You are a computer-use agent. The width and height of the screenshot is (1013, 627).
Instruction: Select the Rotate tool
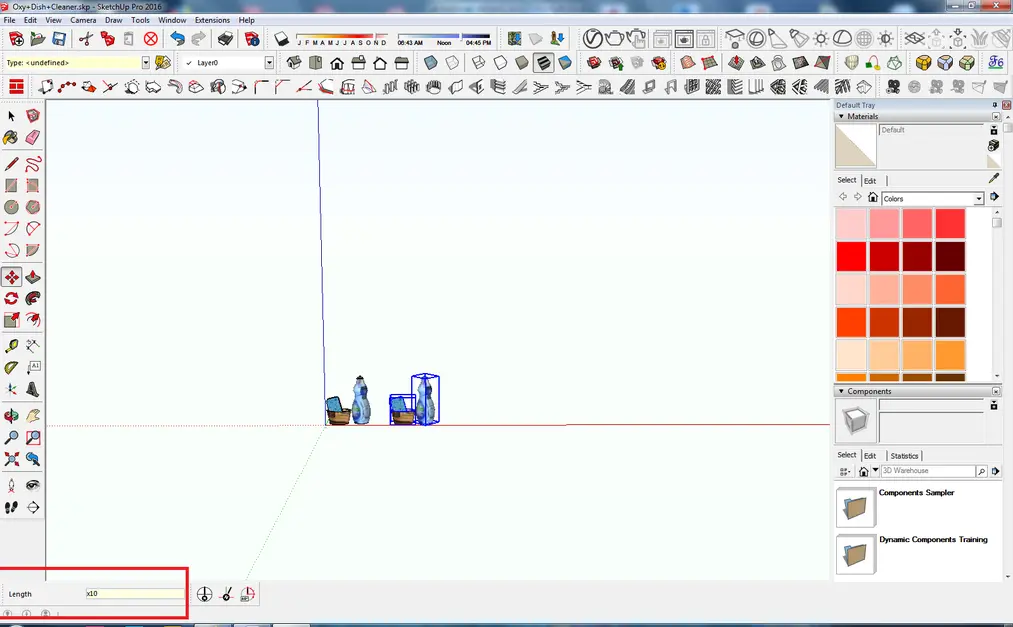click(x=12, y=297)
